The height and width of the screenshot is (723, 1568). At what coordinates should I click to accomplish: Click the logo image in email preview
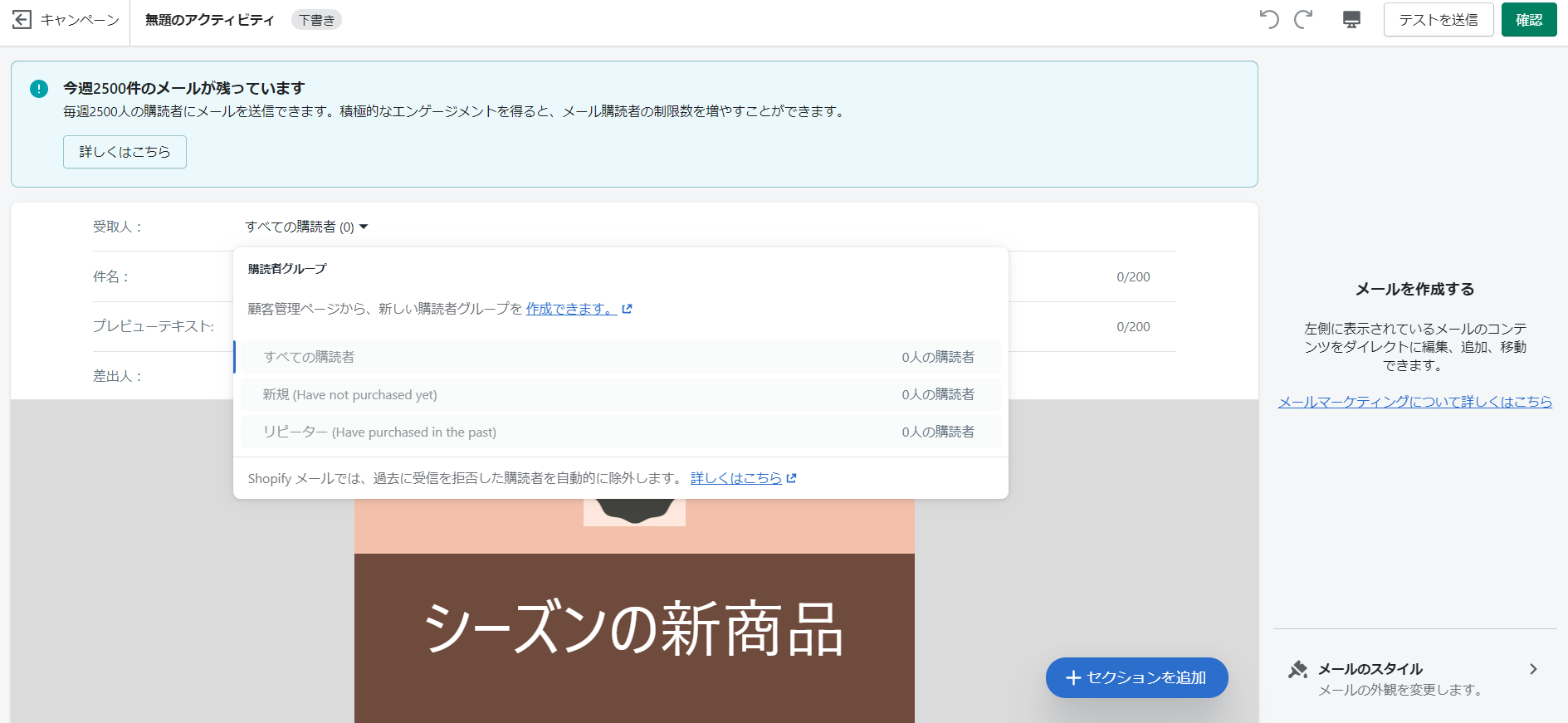point(634,512)
